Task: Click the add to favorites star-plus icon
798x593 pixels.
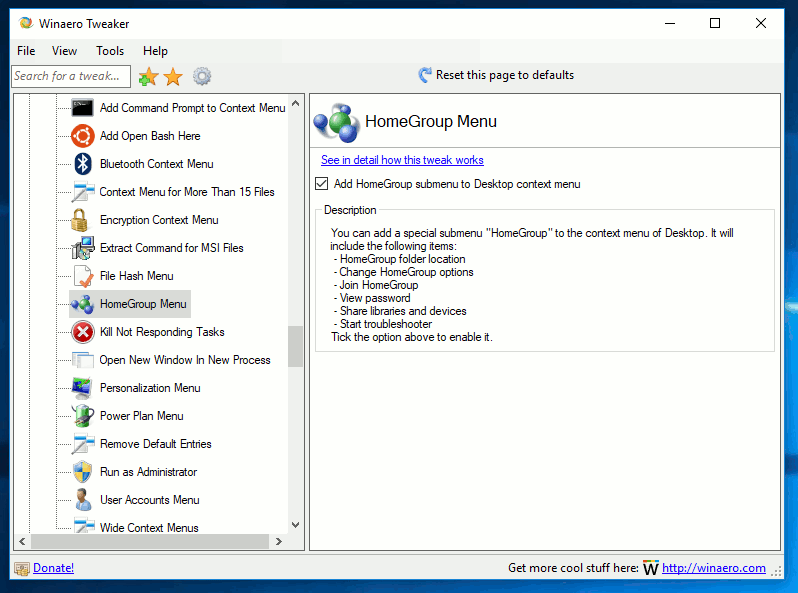Action: (148, 76)
